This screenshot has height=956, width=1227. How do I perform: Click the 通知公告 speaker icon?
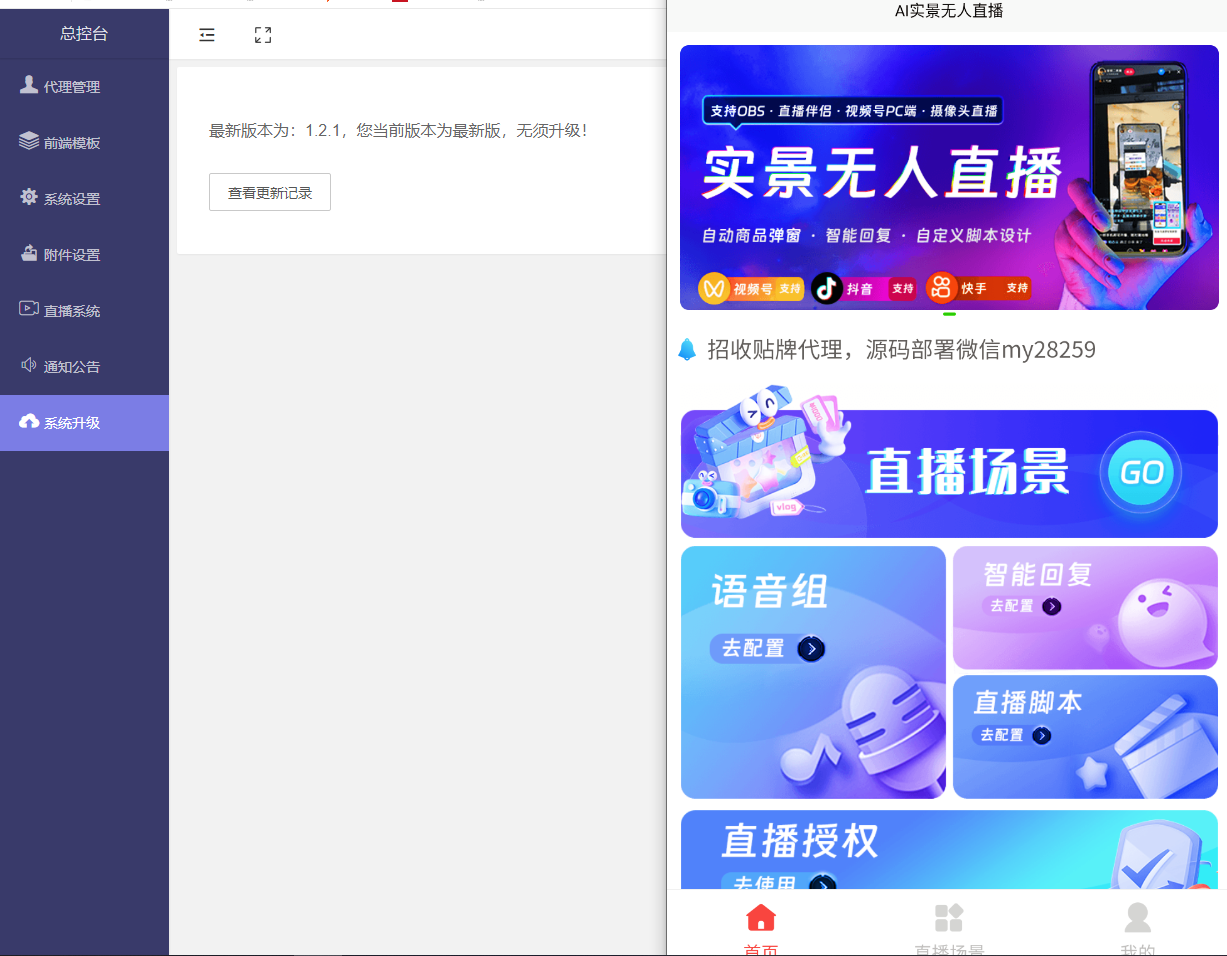29,365
